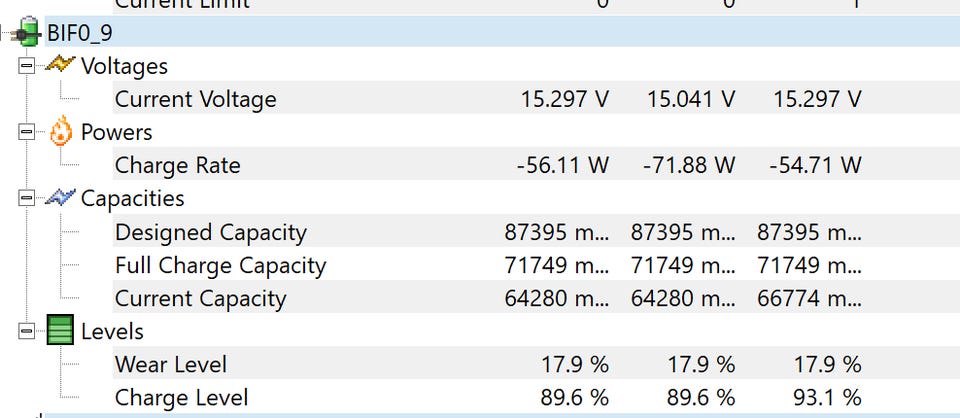Select the Charge Level row
This screenshot has height=418, width=960.
(181, 397)
